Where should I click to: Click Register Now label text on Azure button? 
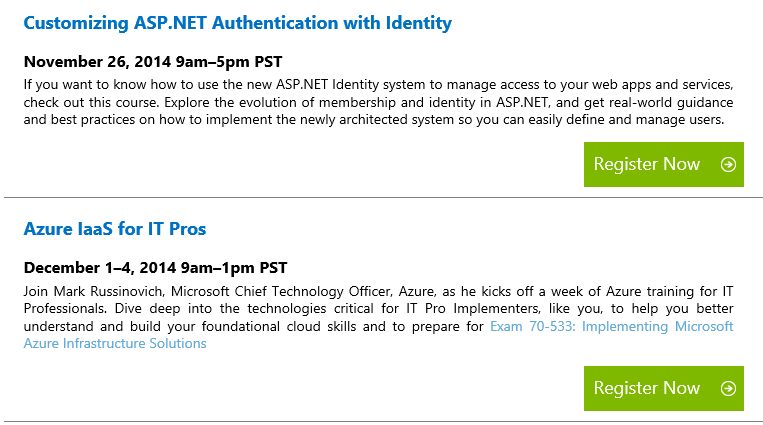[x=647, y=388]
